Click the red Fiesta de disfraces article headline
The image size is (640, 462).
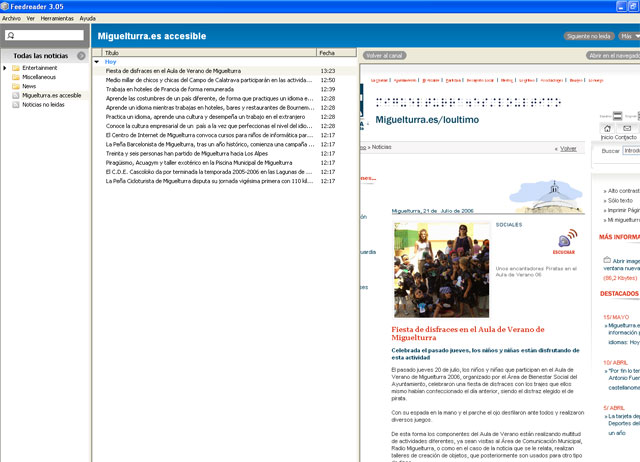pyautogui.click(x=468, y=333)
